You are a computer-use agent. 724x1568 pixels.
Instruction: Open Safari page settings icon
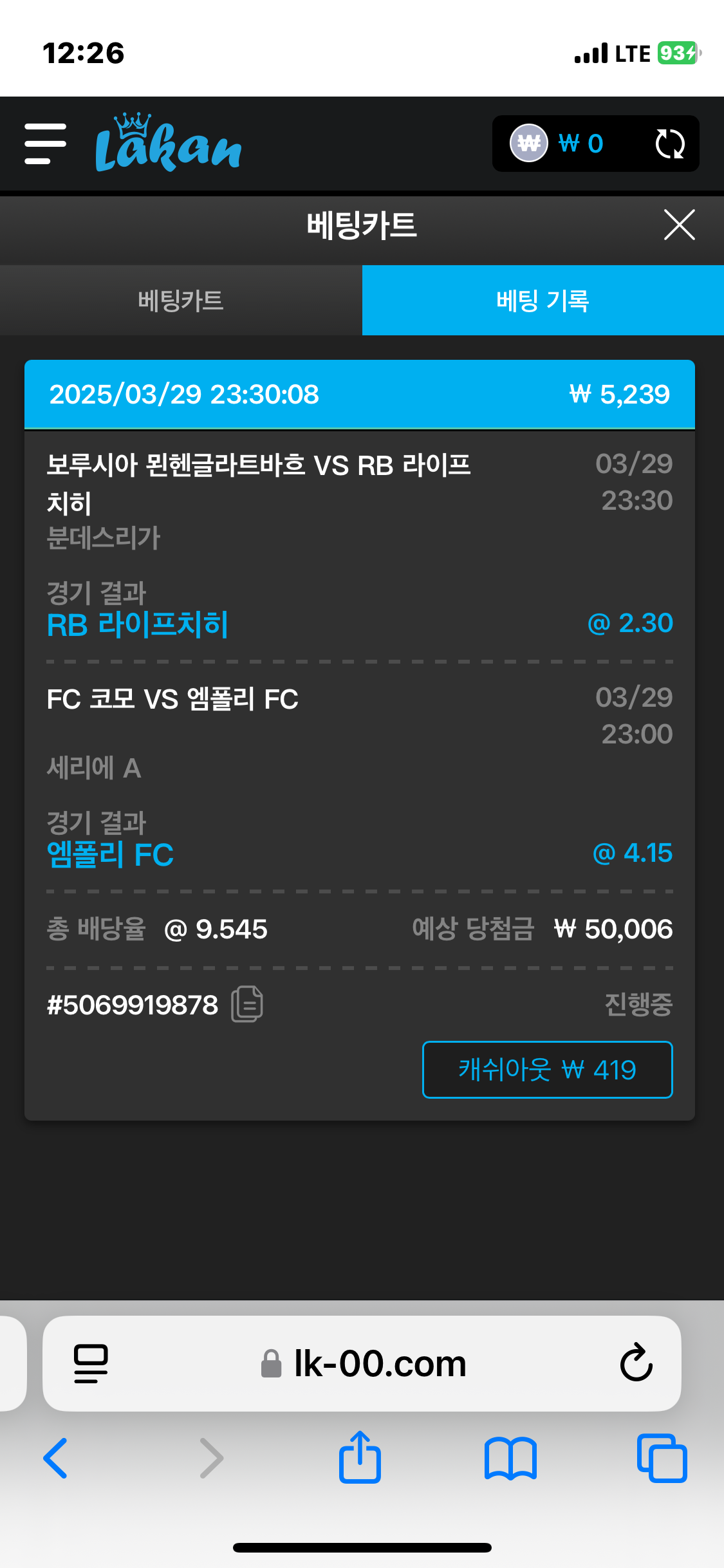coord(91,1363)
